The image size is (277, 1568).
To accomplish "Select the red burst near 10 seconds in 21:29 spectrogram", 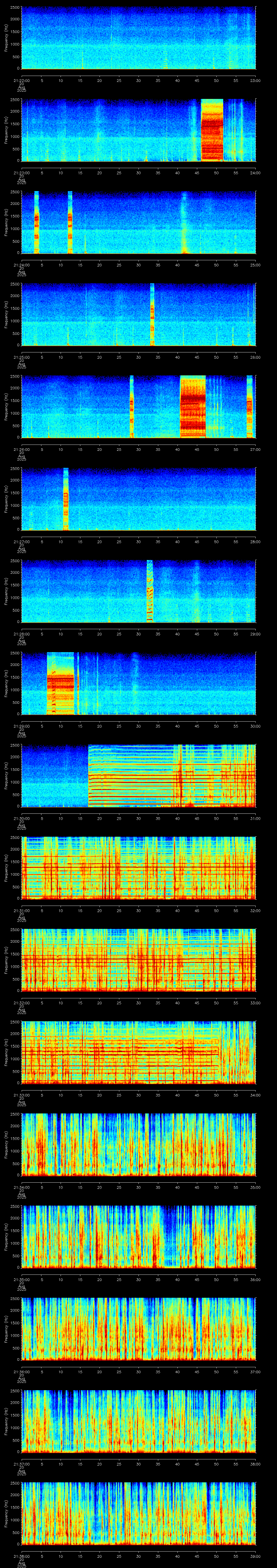I will 60,683.
